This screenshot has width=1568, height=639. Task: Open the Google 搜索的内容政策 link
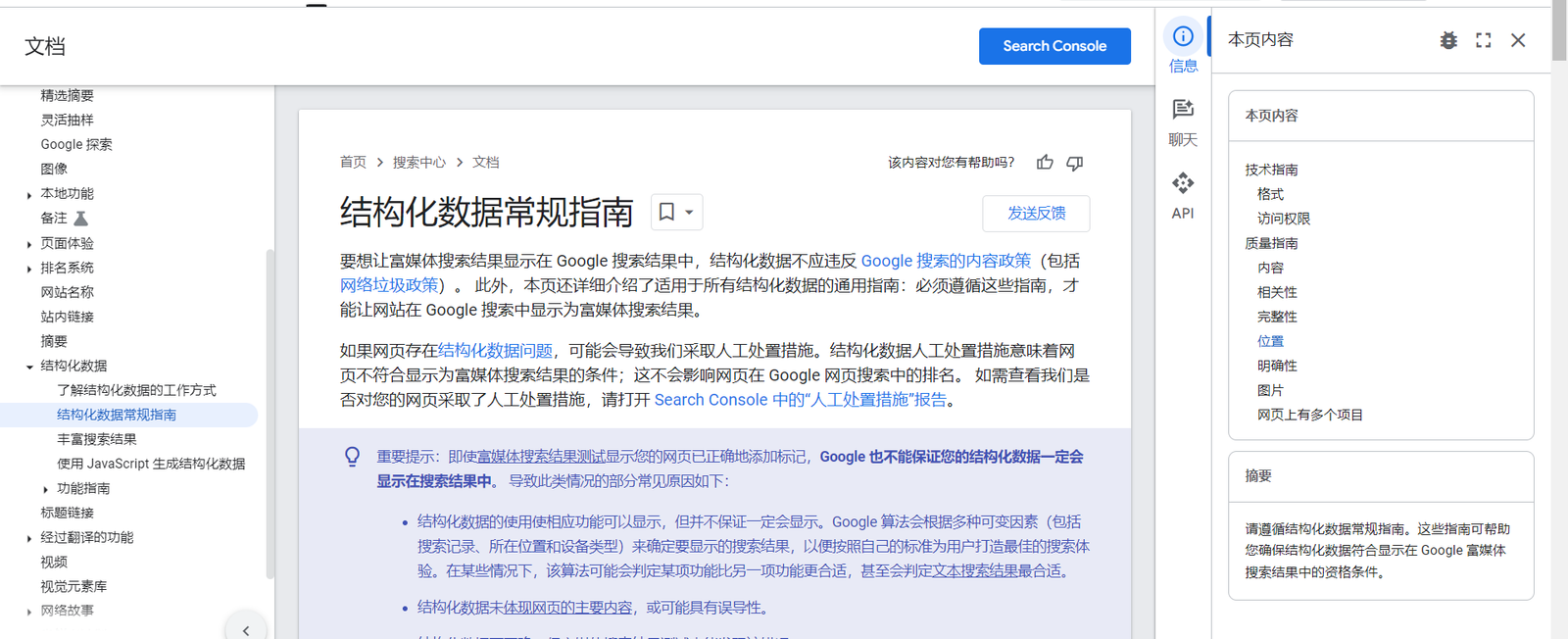(x=946, y=261)
